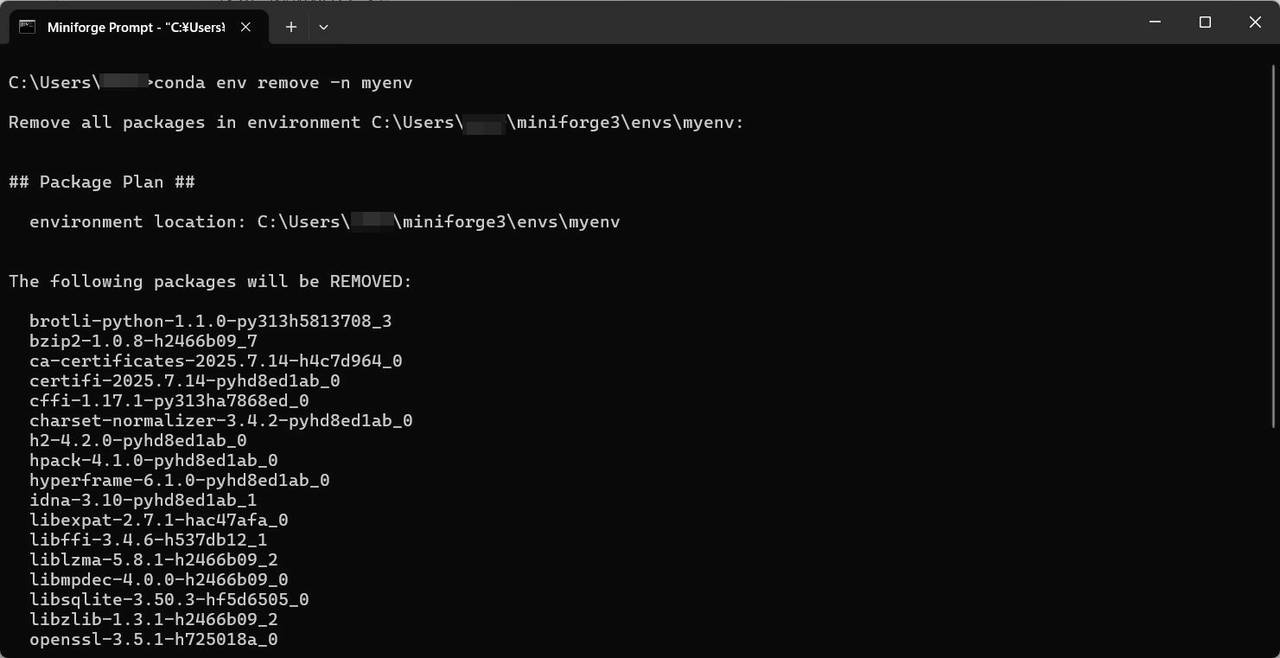The image size is (1280, 658).
Task: Click the terminal icon in the Miniforge Prompt tab
Action: [28, 27]
